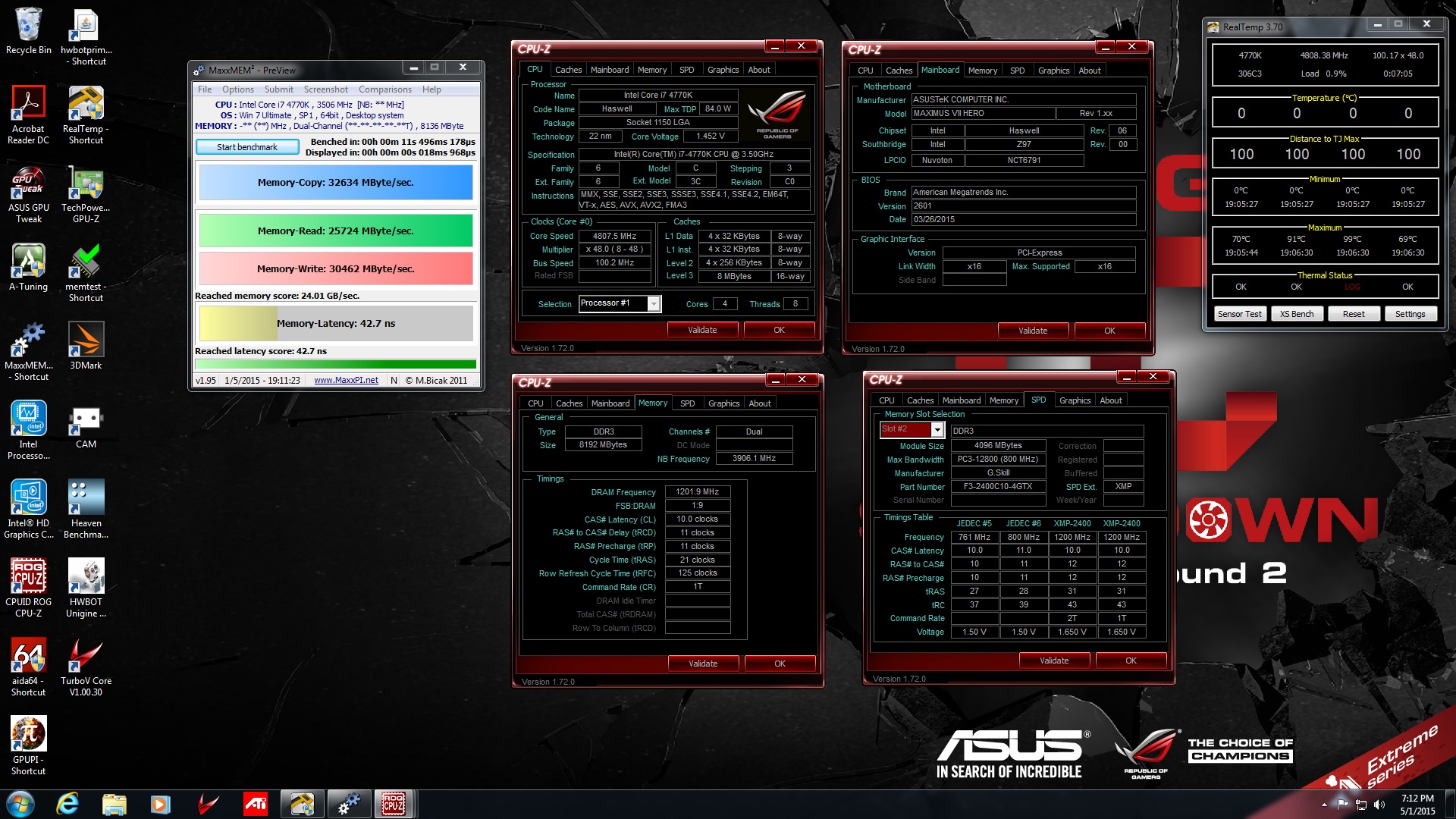Open Help menu in MaxxMEM
Image resolution: width=1456 pixels, height=819 pixels.
pos(431,89)
